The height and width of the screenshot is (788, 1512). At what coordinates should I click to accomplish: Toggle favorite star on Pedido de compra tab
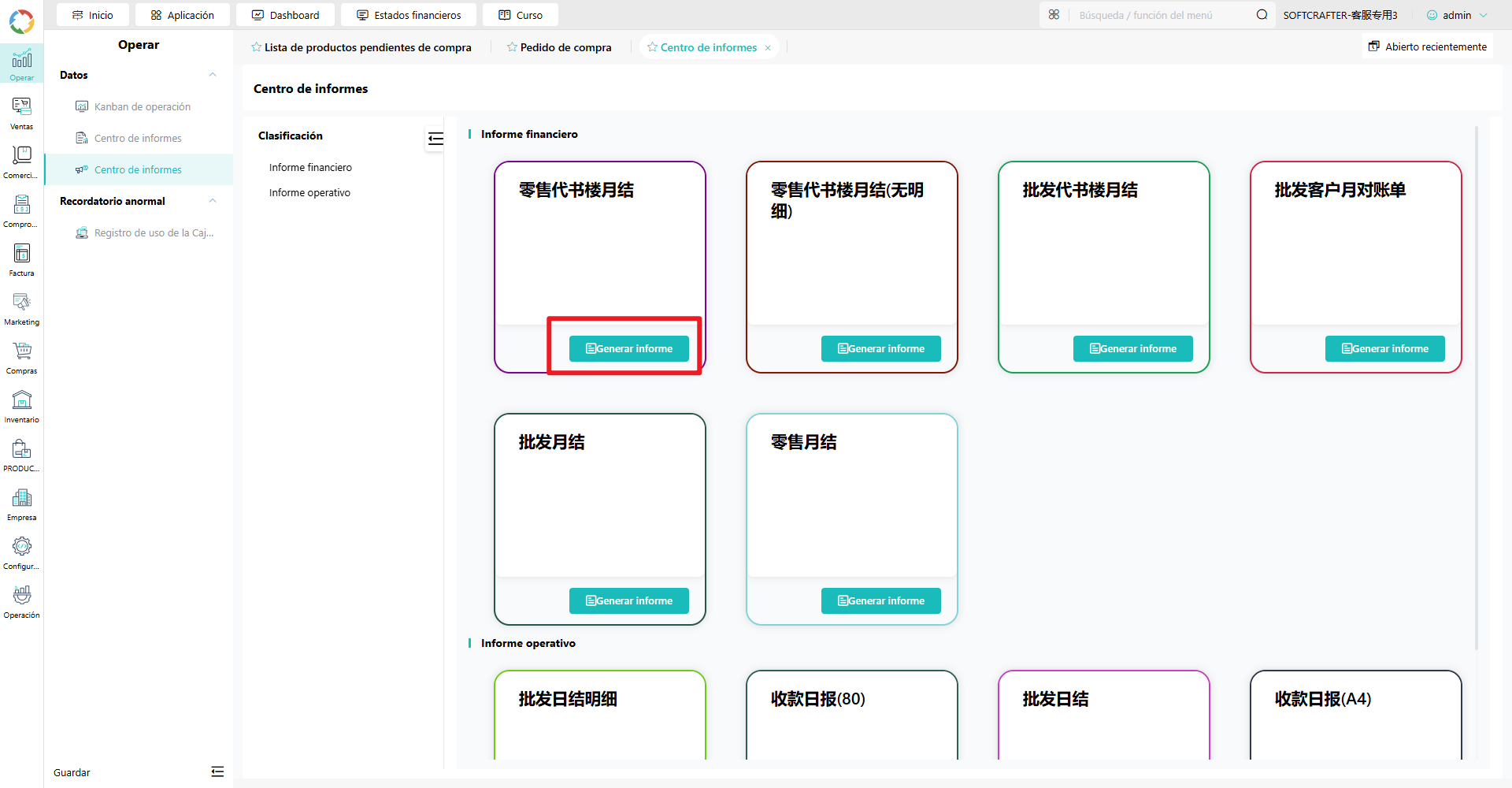click(x=512, y=47)
